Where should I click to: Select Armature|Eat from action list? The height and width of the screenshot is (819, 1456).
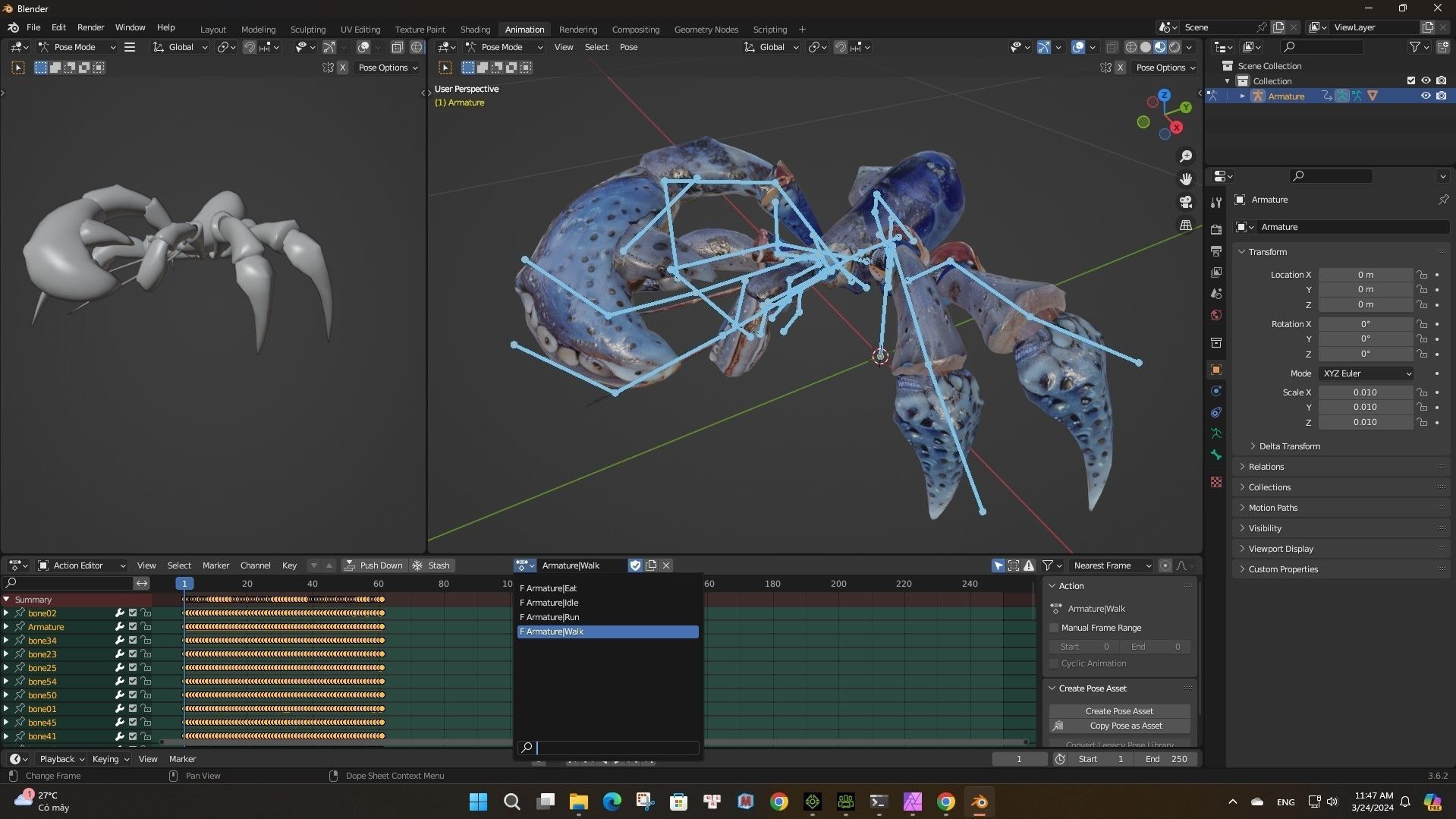coord(608,588)
